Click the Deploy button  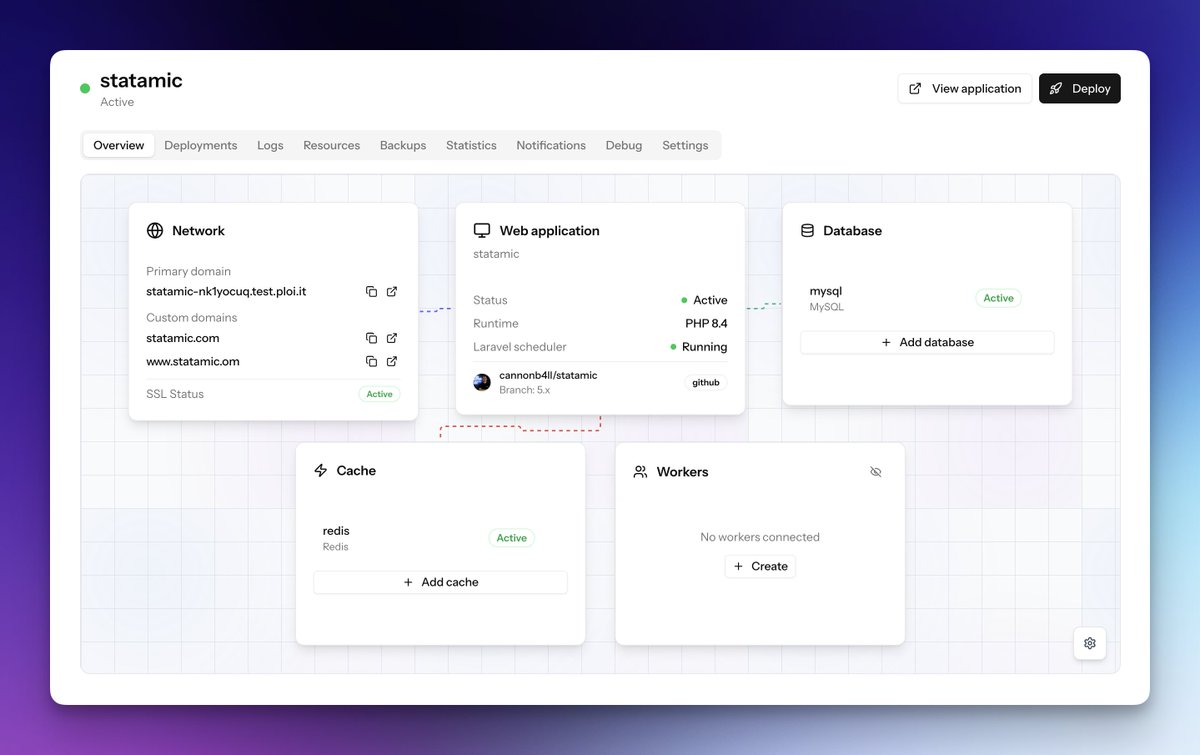click(1080, 88)
